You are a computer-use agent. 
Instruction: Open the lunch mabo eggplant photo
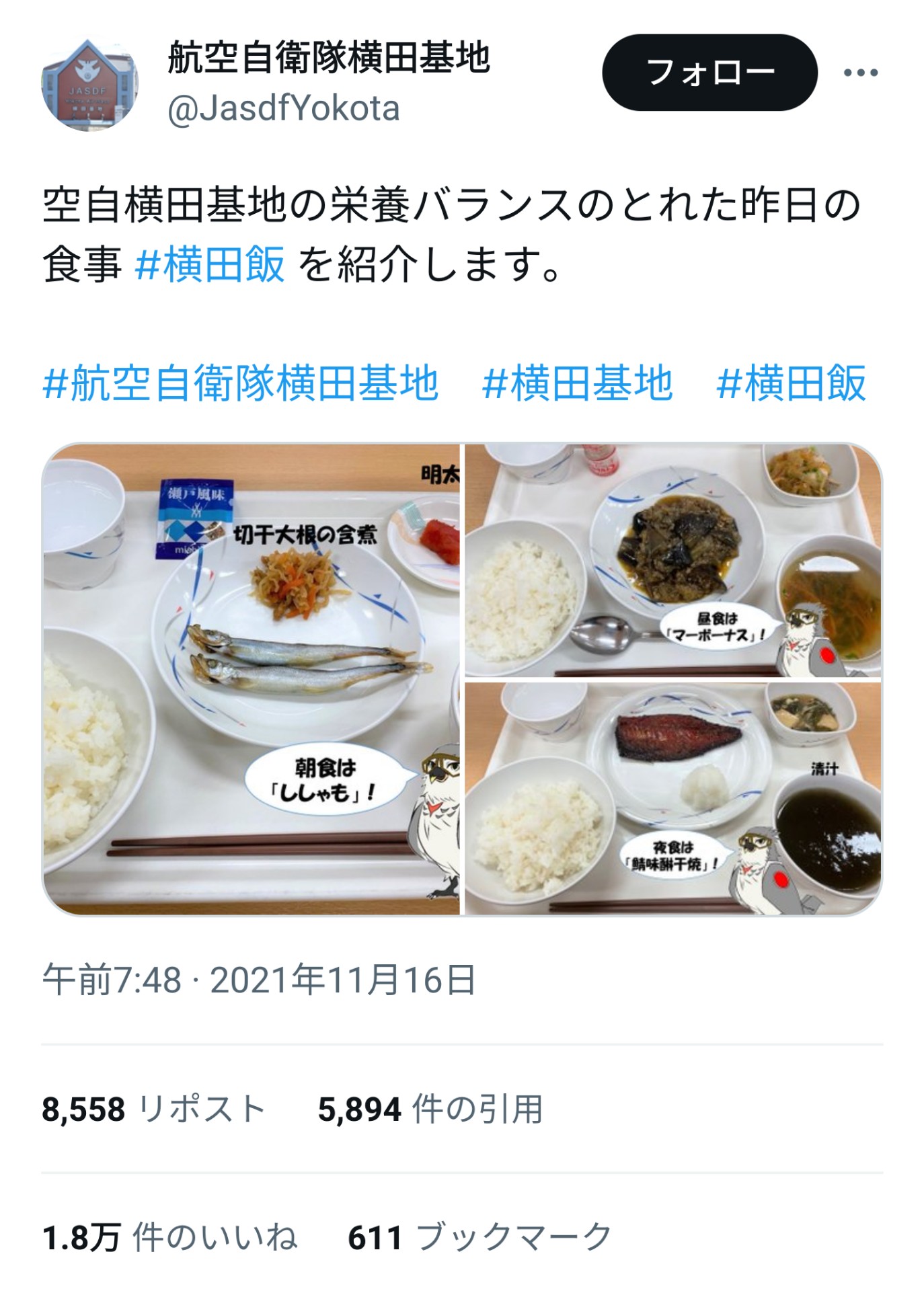pos(673,560)
